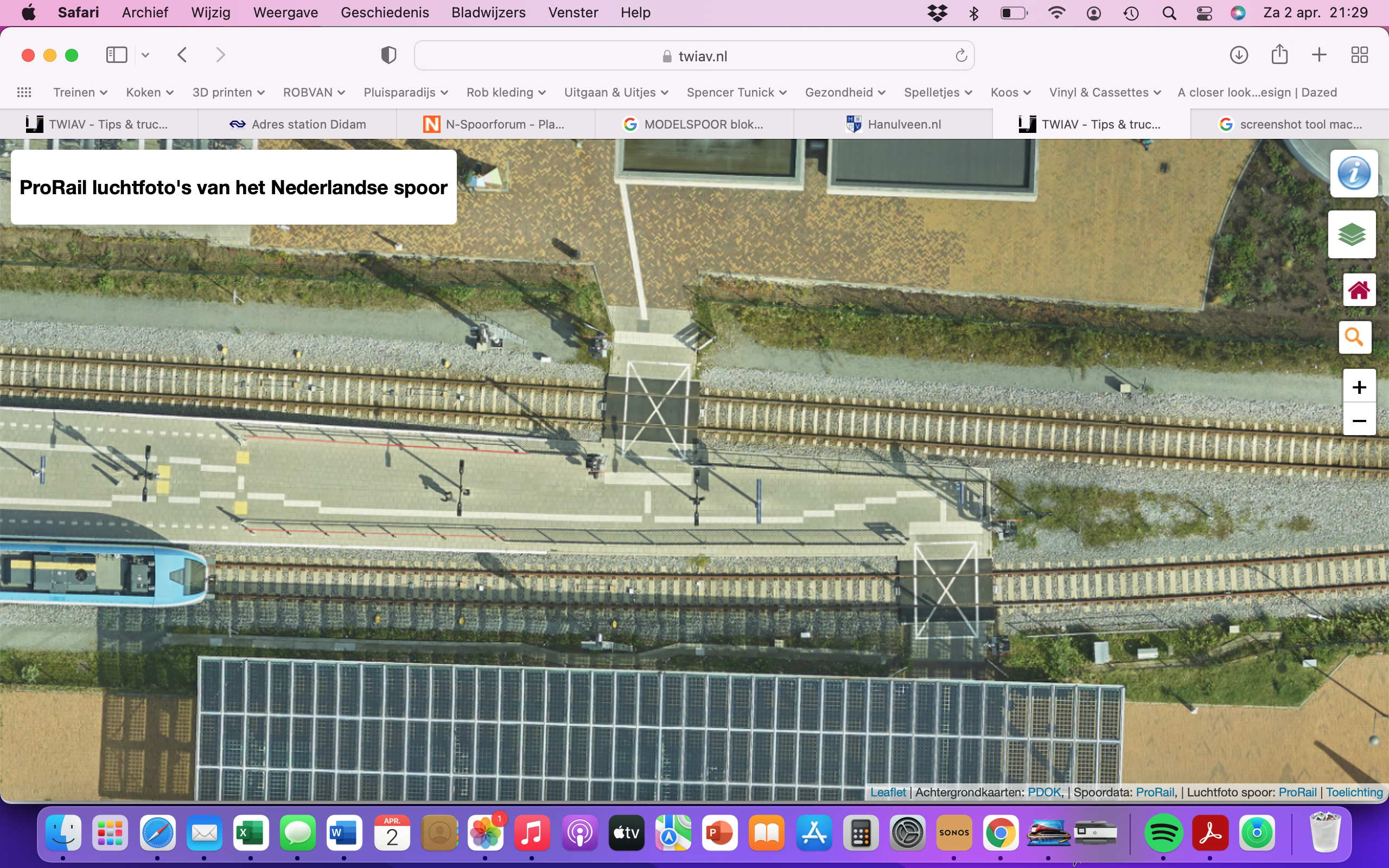Follow the Leaflet attribution link

tap(887, 792)
